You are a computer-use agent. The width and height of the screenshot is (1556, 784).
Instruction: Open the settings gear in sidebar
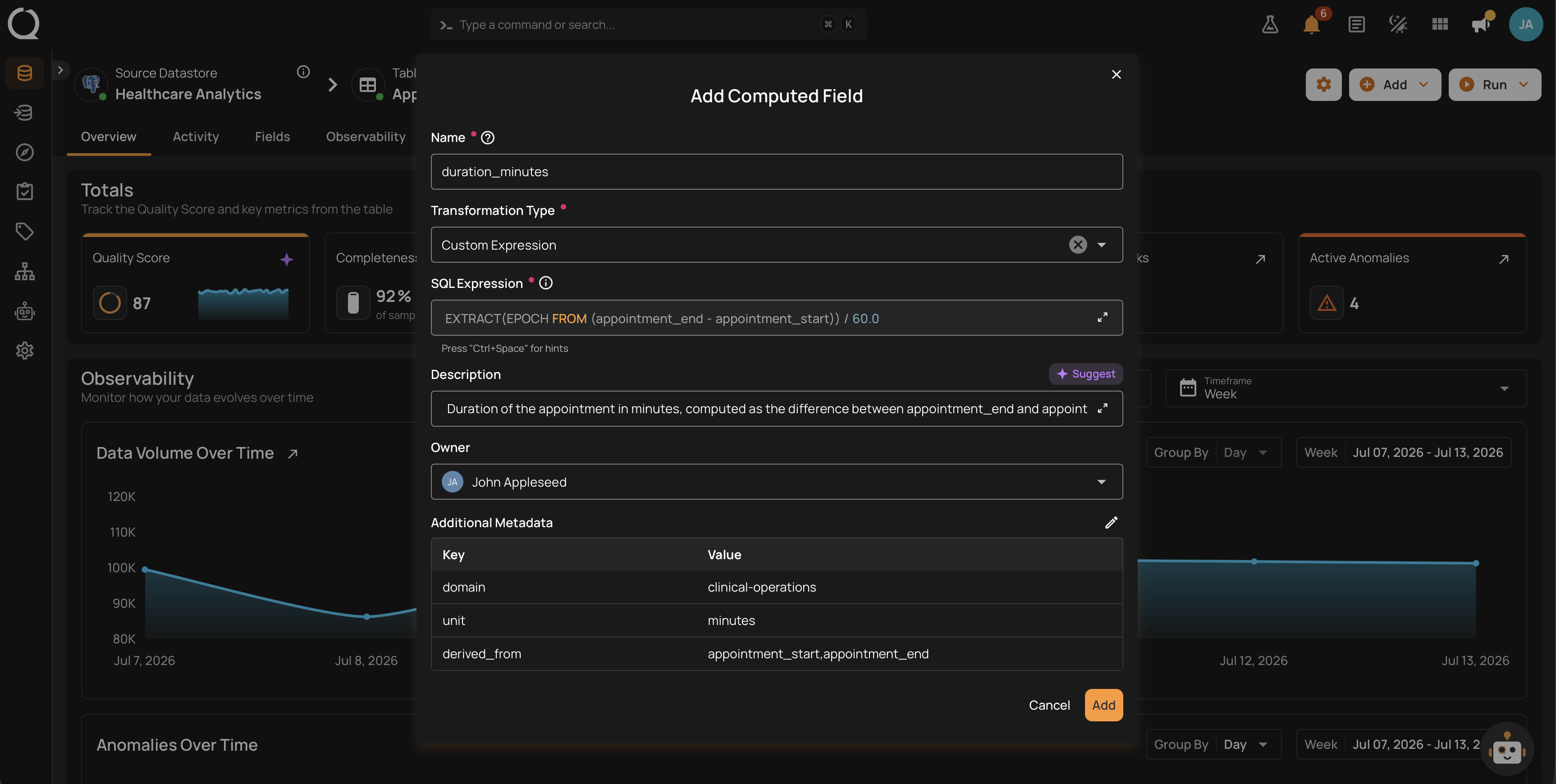25,351
